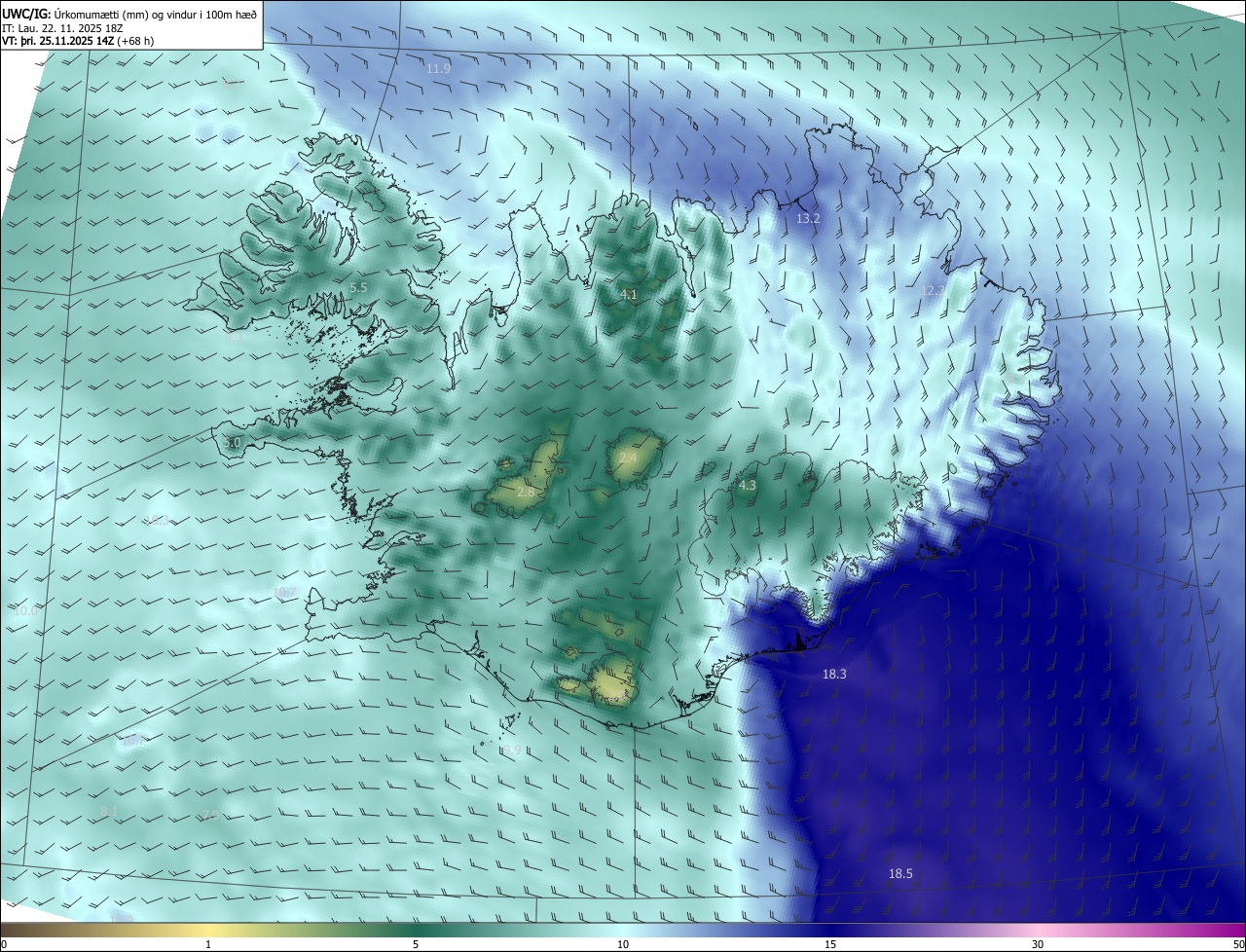Click the 10.0 value near the western edge
This screenshot has height=952, width=1246.
[x=25, y=611]
